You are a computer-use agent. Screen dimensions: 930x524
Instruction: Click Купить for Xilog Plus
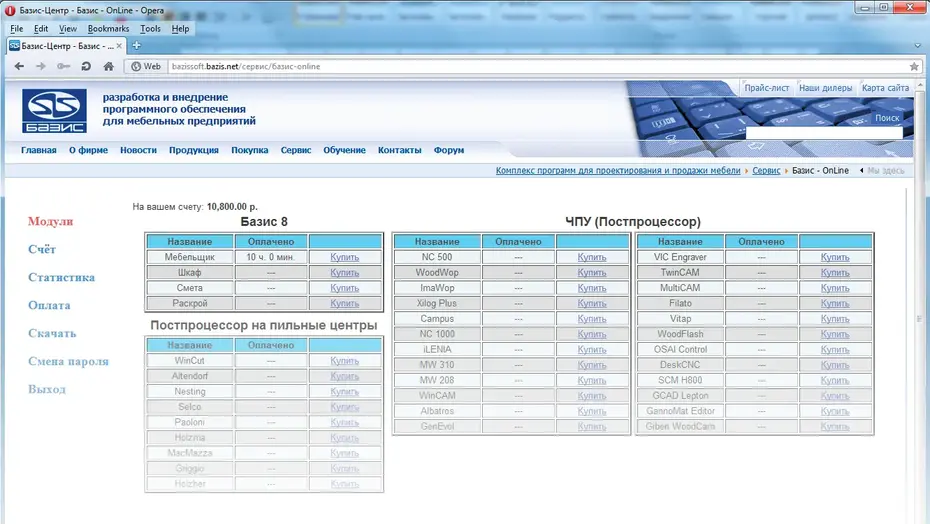[592, 303]
